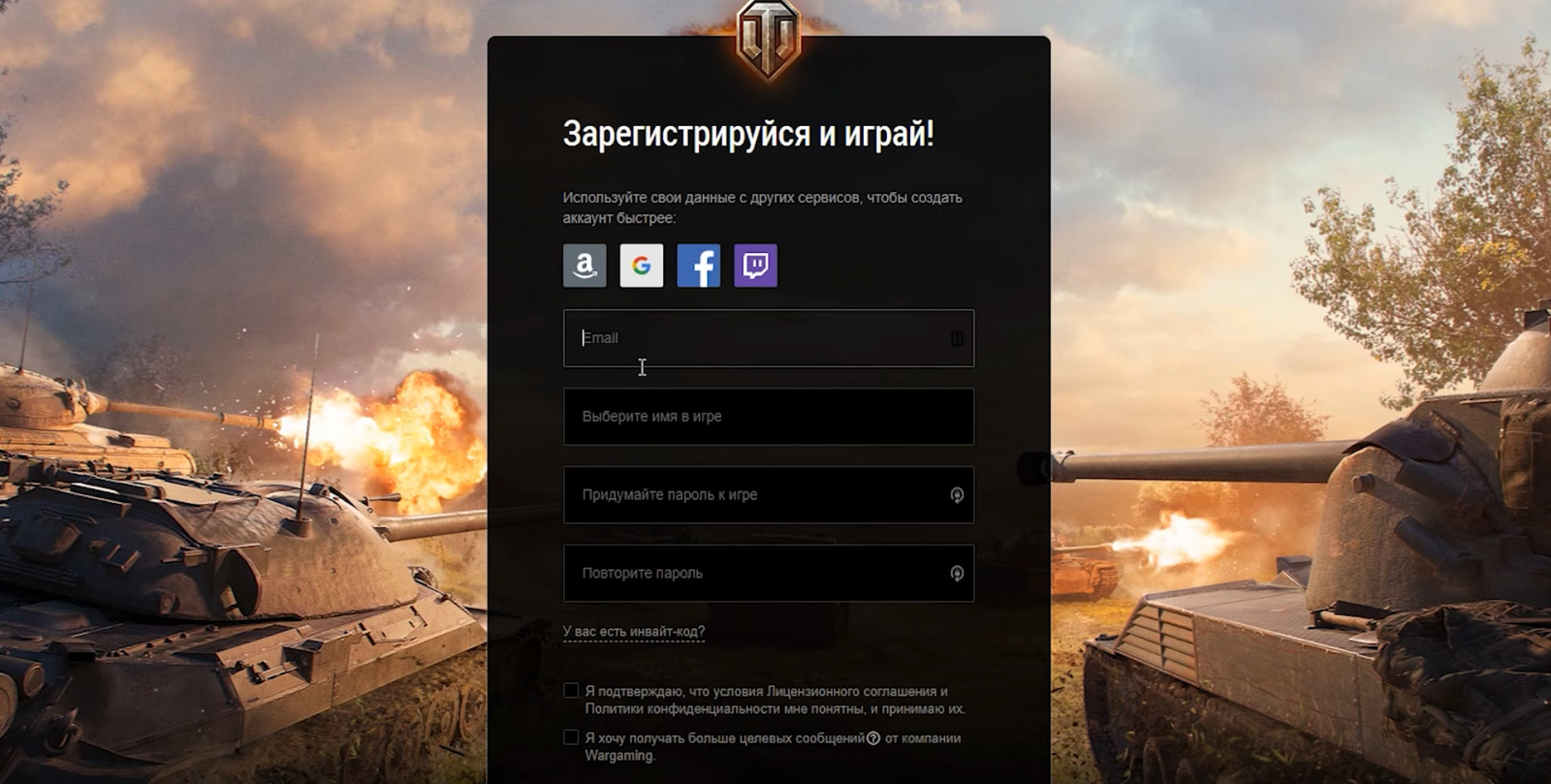Register using the Twitch icon
This screenshot has width=1551, height=784.
[x=756, y=266]
